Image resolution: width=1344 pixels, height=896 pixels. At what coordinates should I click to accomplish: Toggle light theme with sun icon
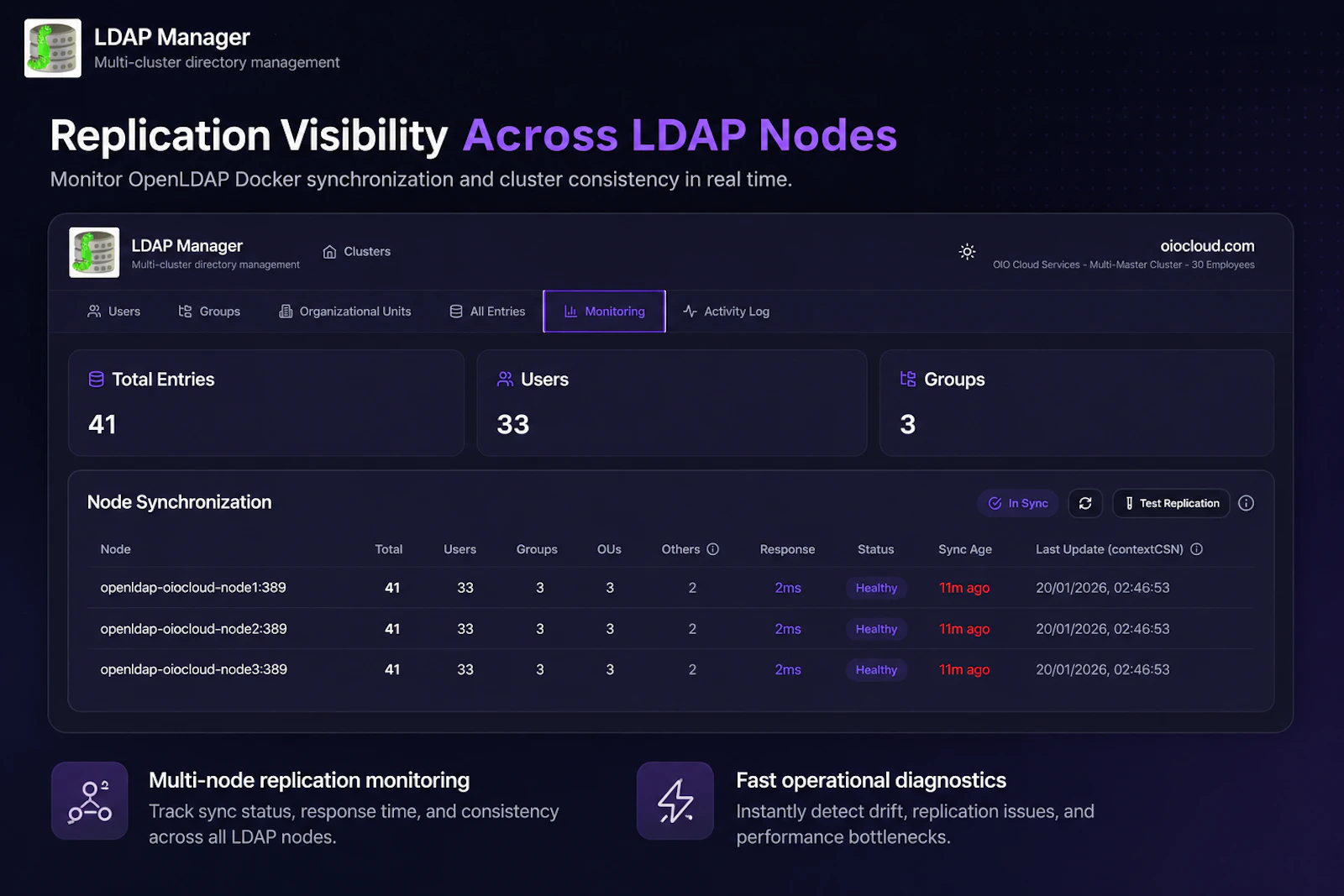[967, 252]
